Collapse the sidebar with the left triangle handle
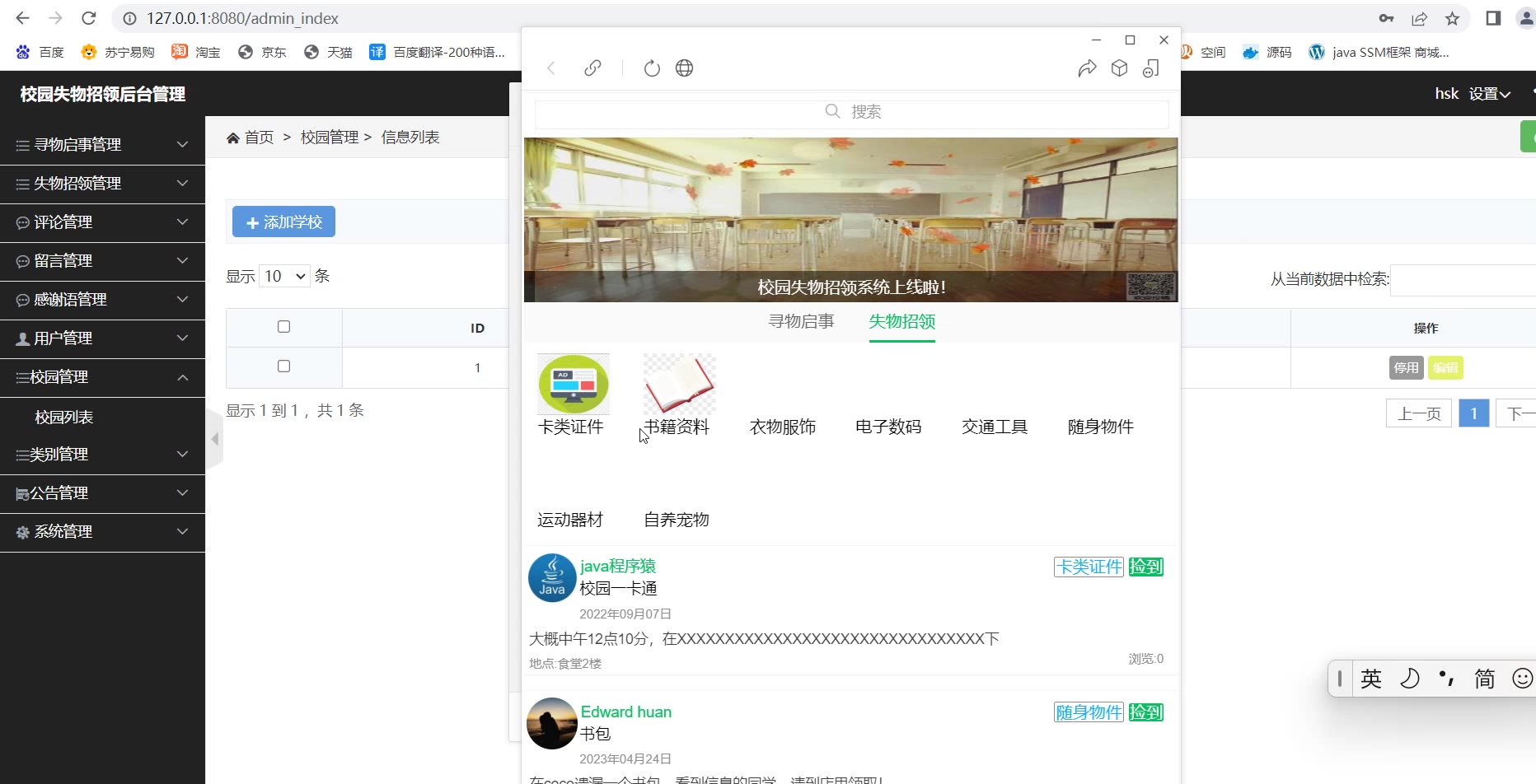 click(x=215, y=439)
